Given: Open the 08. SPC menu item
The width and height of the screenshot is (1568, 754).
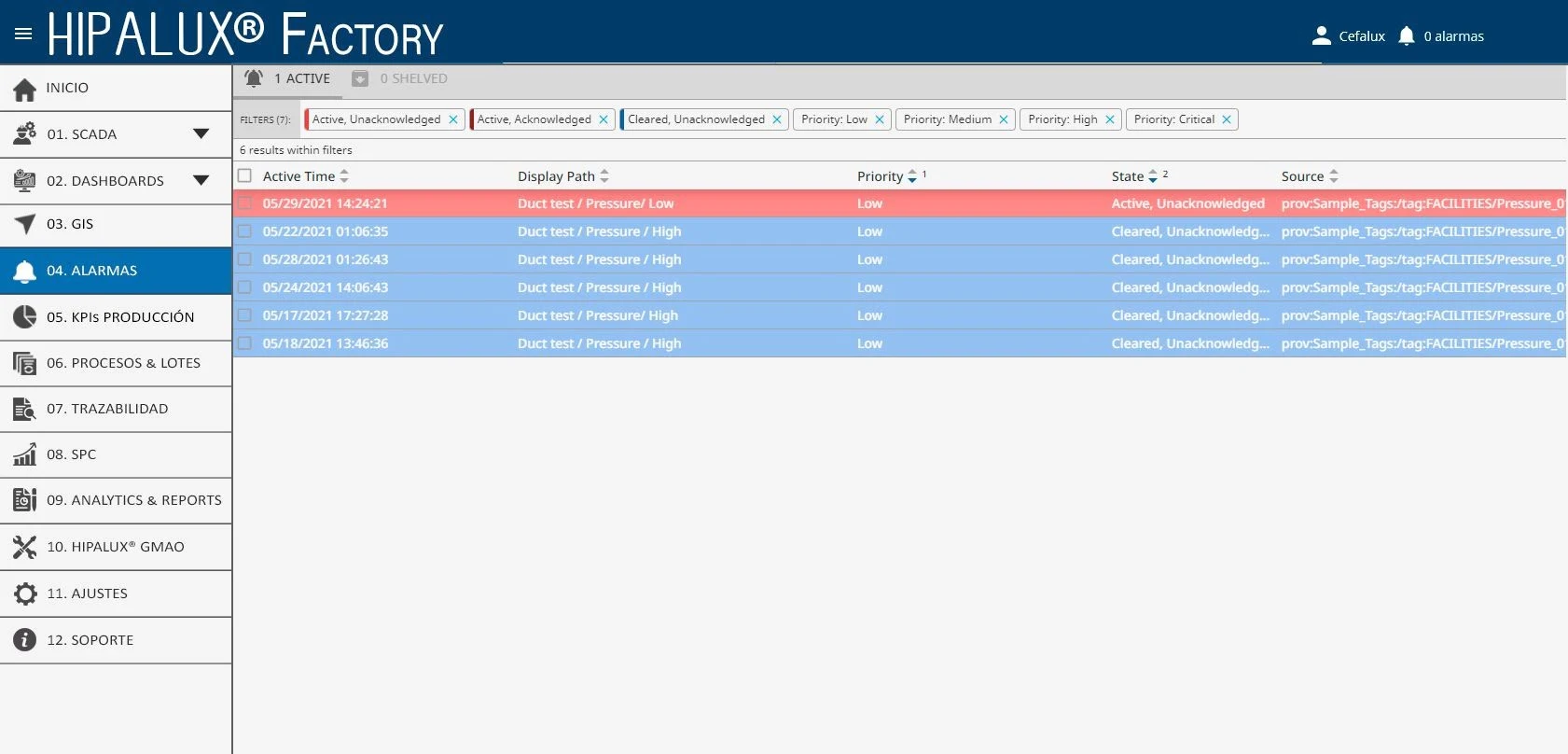Looking at the screenshot, I should (x=116, y=454).
